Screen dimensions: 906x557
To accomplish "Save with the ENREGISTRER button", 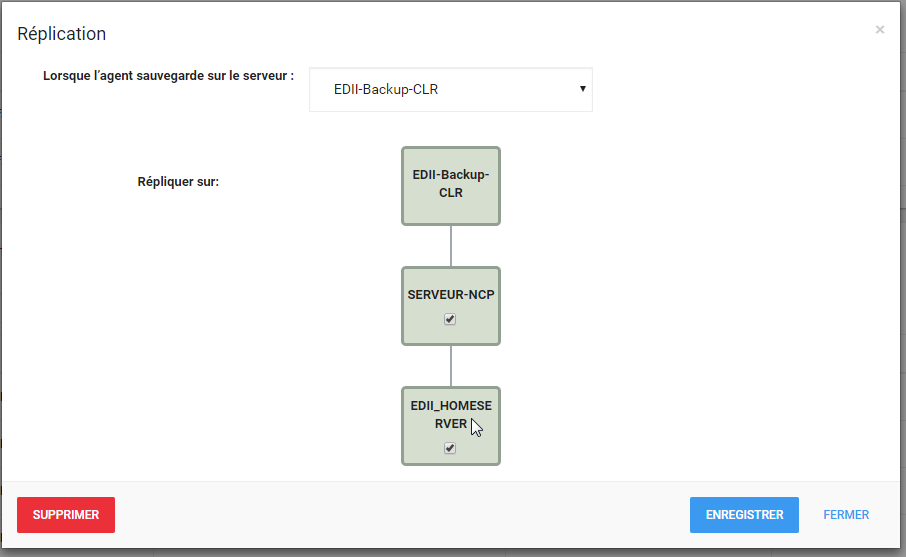I will (744, 515).
